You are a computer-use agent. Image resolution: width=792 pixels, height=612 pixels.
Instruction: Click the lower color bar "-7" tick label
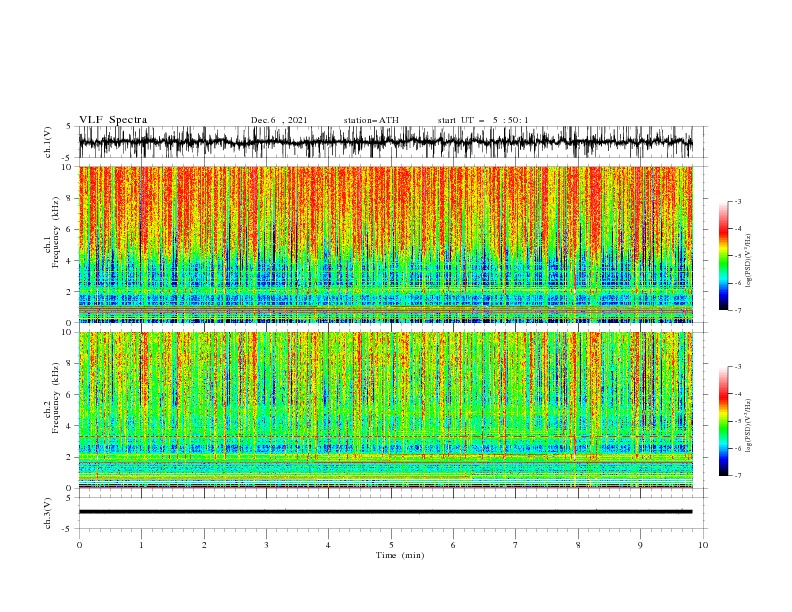pos(738,476)
